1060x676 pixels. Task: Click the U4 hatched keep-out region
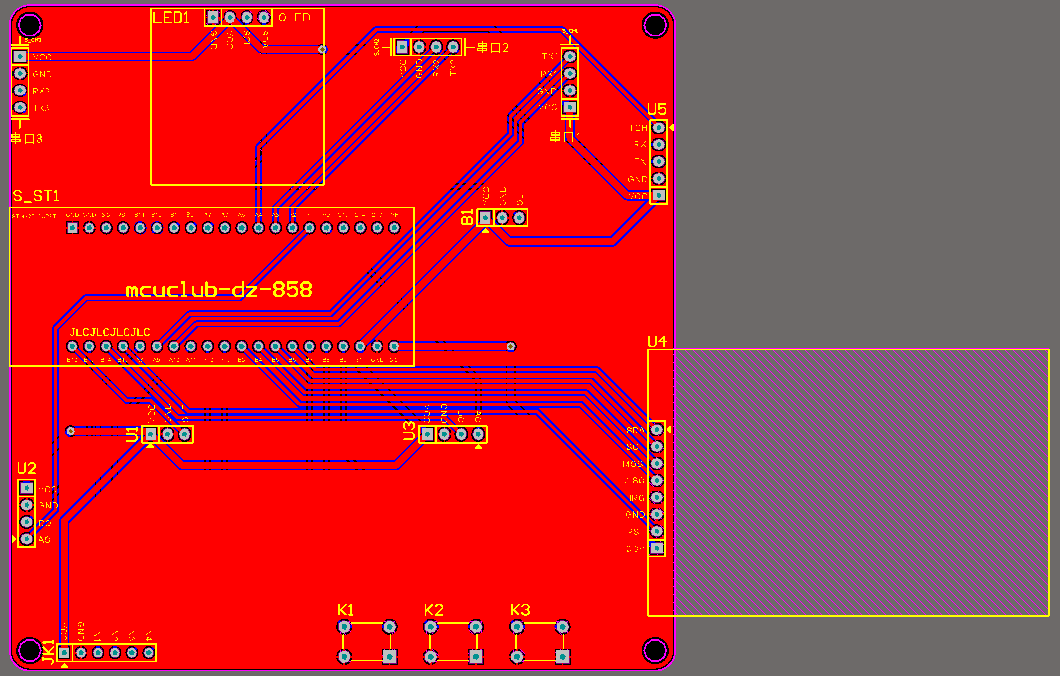click(861, 482)
